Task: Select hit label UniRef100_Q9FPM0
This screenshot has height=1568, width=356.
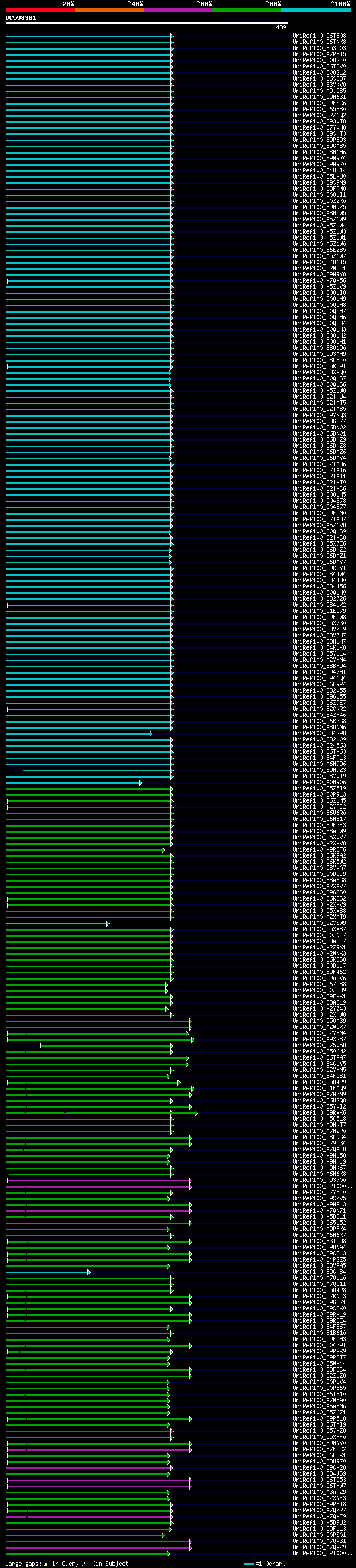Action: coord(319,189)
